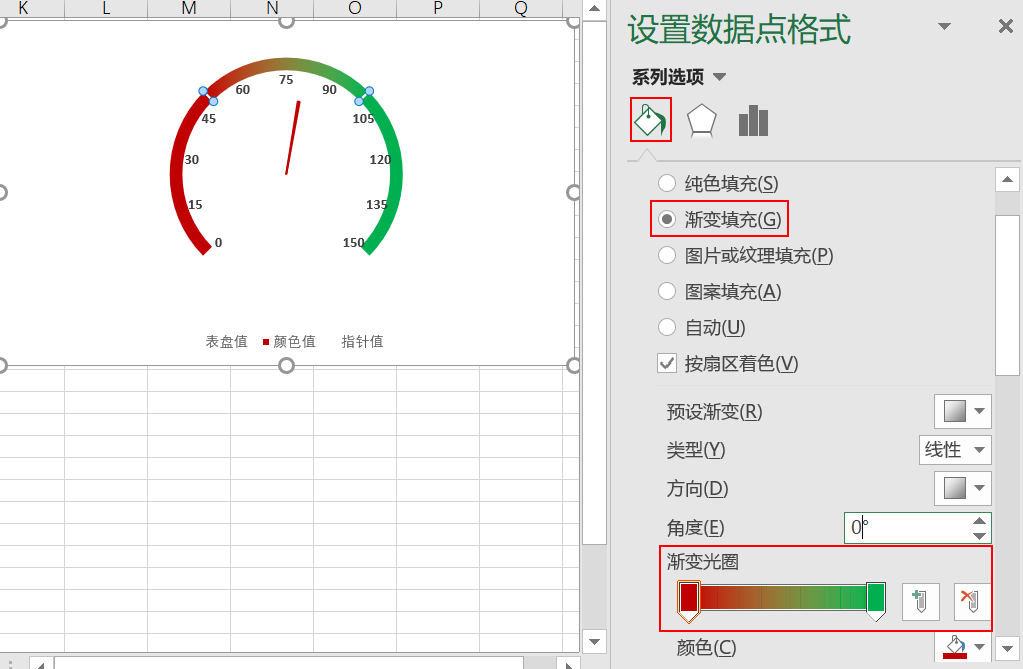This screenshot has height=669, width=1023.
Task: Choose 图案填充(A) fill option
Action: pos(720,291)
